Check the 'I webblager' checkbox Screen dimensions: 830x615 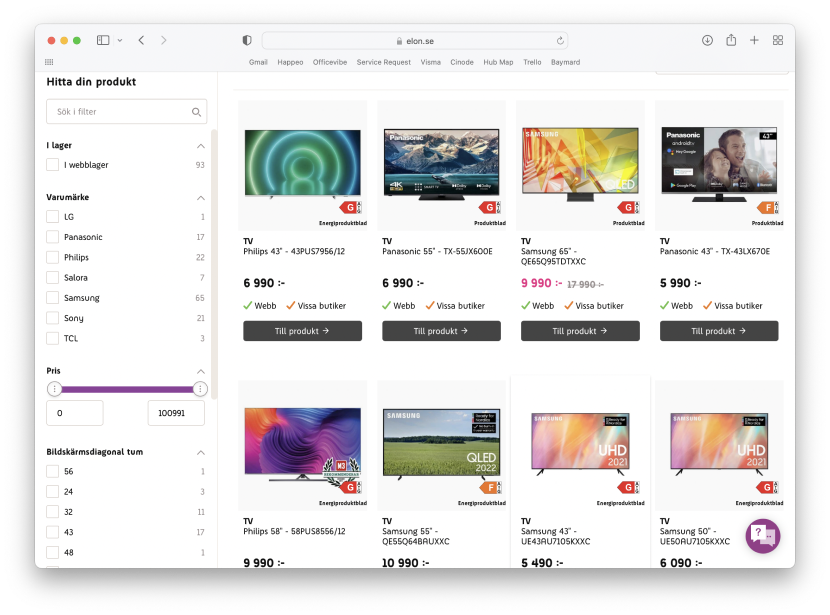(52, 165)
